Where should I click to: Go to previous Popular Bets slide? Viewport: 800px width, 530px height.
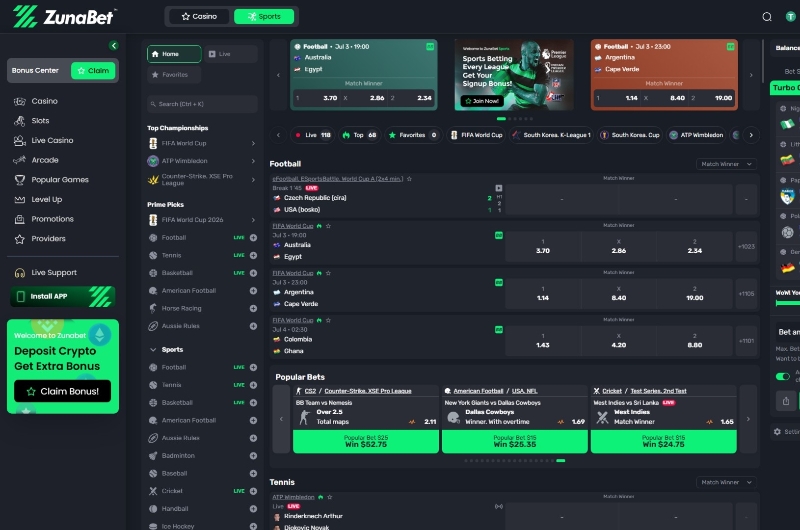pyautogui.click(x=281, y=419)
